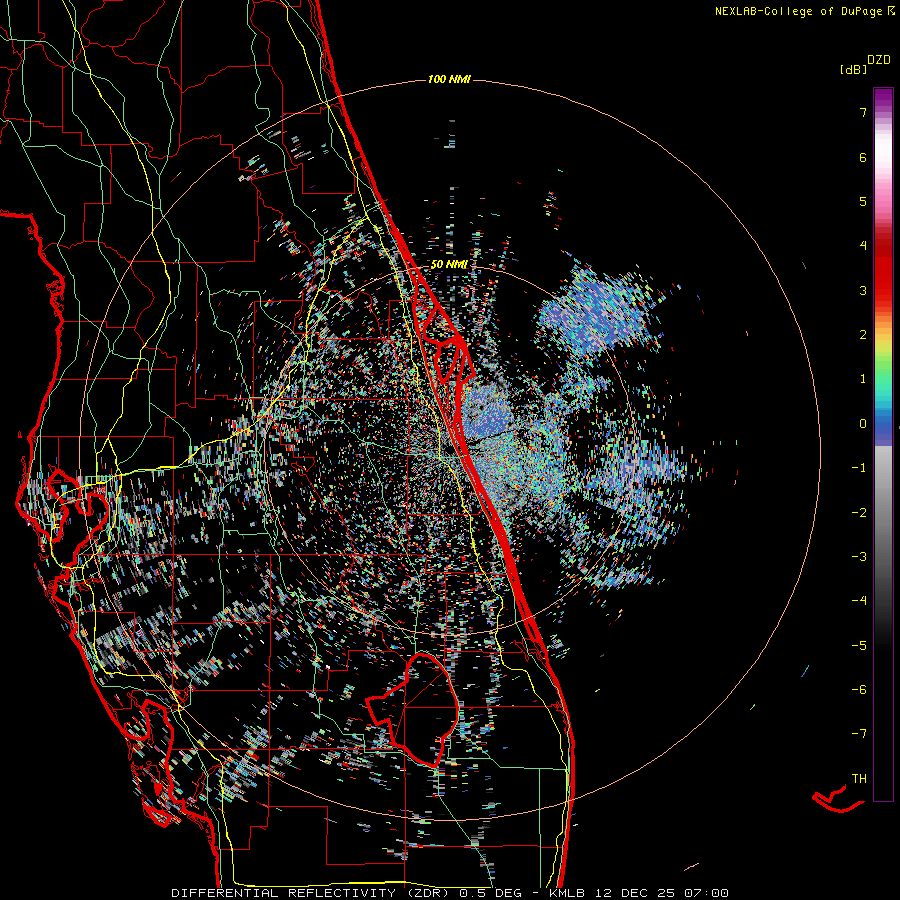Image resolution: width=900 pixels, height=900 pixels.
Task: Click the 100 NMI range ring label
Action: coord(449,79)
